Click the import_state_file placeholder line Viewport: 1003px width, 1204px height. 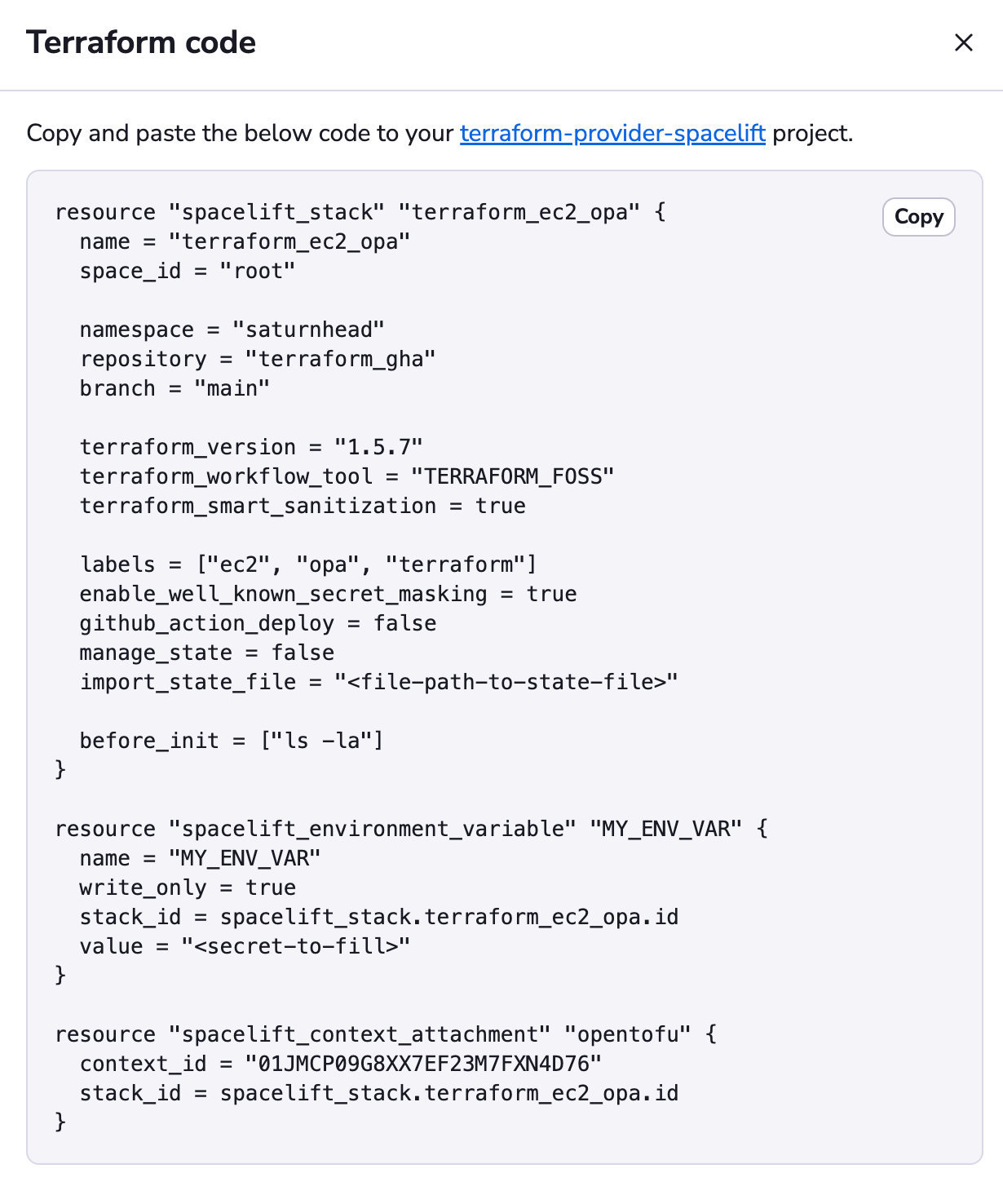(379, 682)
